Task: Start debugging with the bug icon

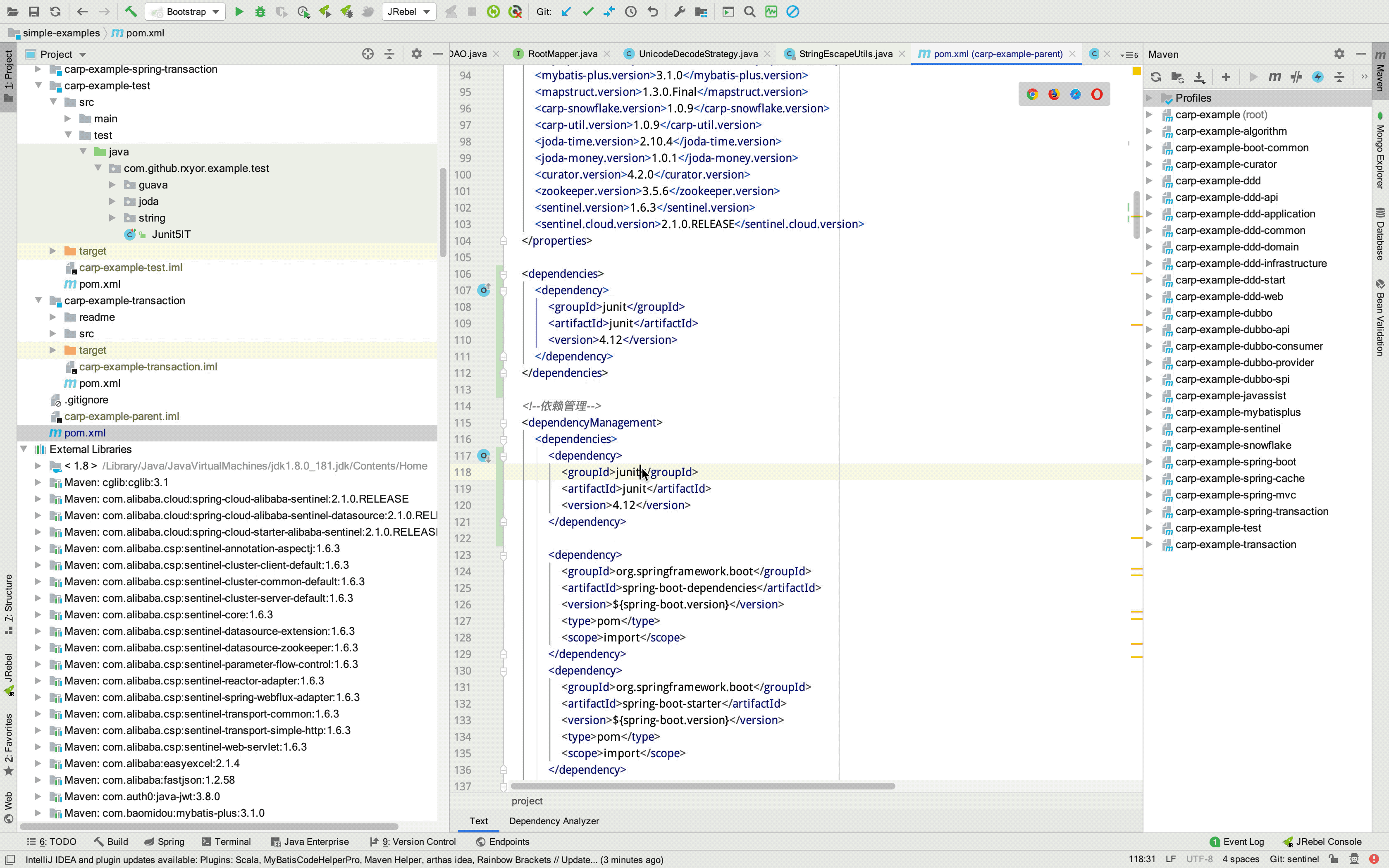Action: pos(261,12)
